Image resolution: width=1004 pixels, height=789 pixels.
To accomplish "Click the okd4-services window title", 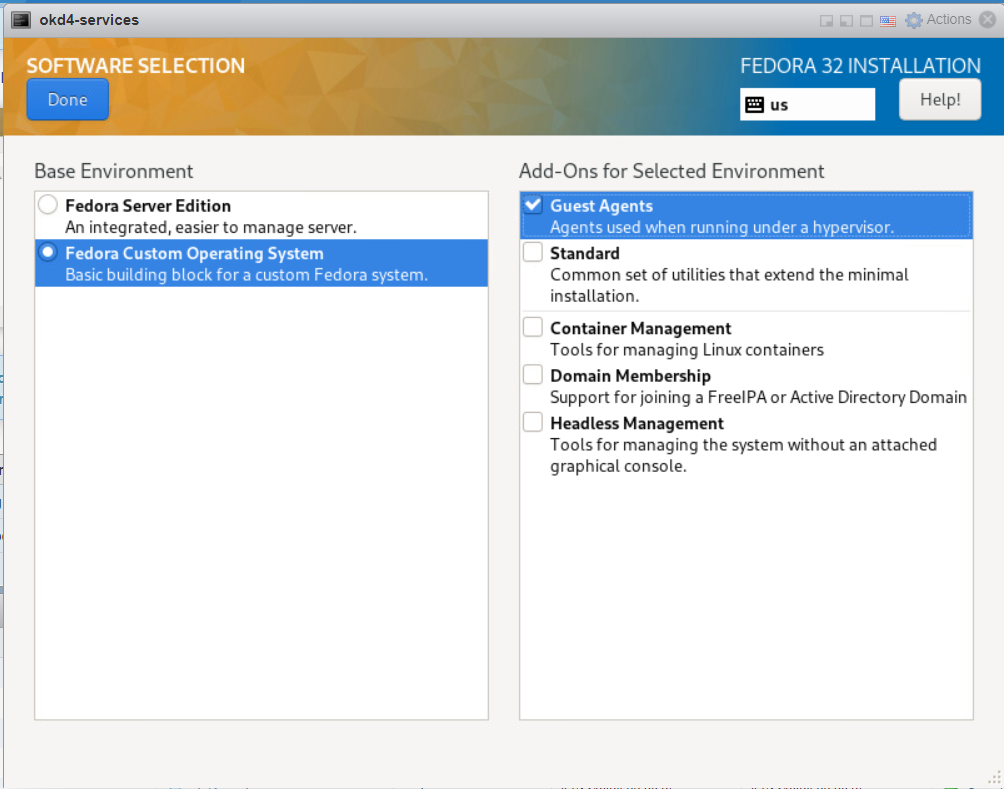I will point(89,20).
